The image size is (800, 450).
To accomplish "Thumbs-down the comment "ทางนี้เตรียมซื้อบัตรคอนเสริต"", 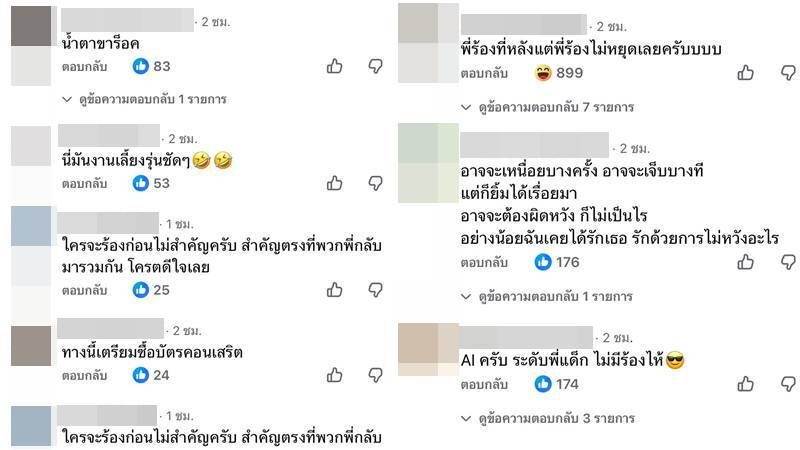I will point(376,376).
